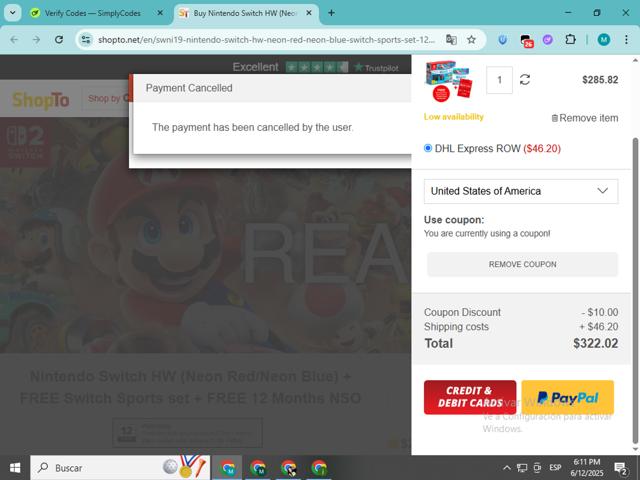640x480 pixels.
Task: Open the Windows Start menu
Action: pyautogui.click(x=15, y=468)
